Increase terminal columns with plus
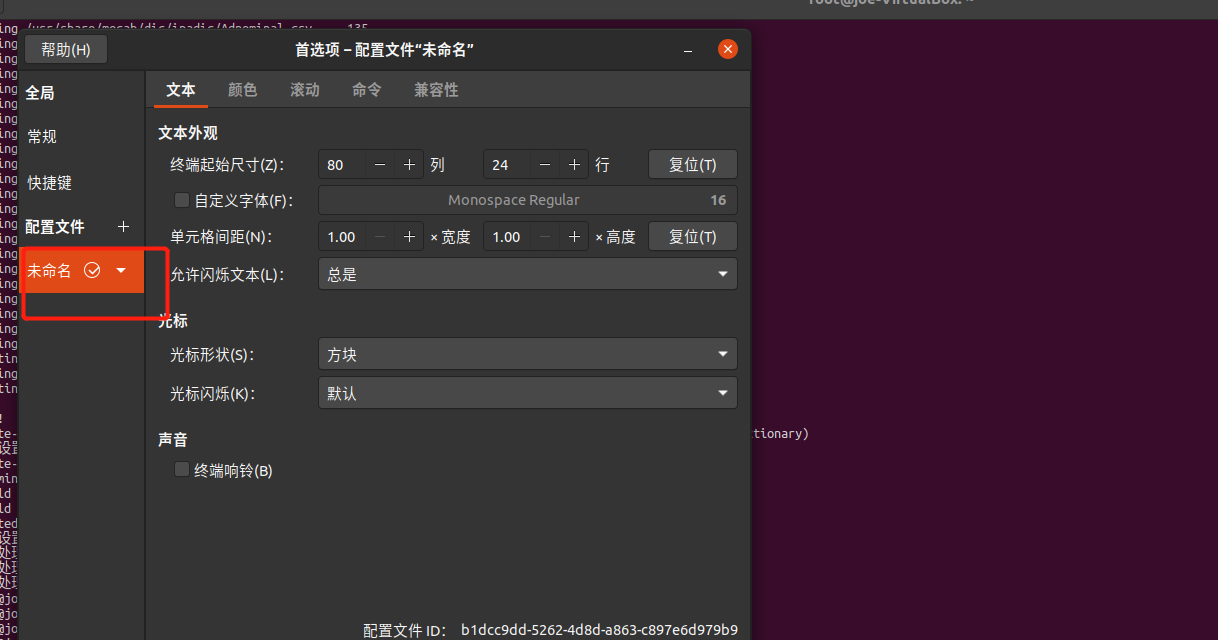This screenshot has width=1218, height=640. pos(409,165)
